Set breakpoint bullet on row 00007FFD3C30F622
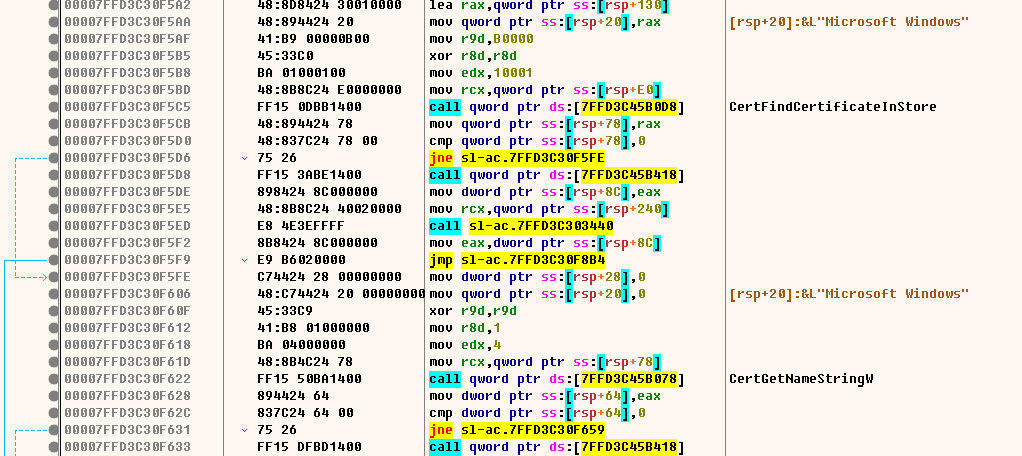1022x456 pixels. coord(53,378)
